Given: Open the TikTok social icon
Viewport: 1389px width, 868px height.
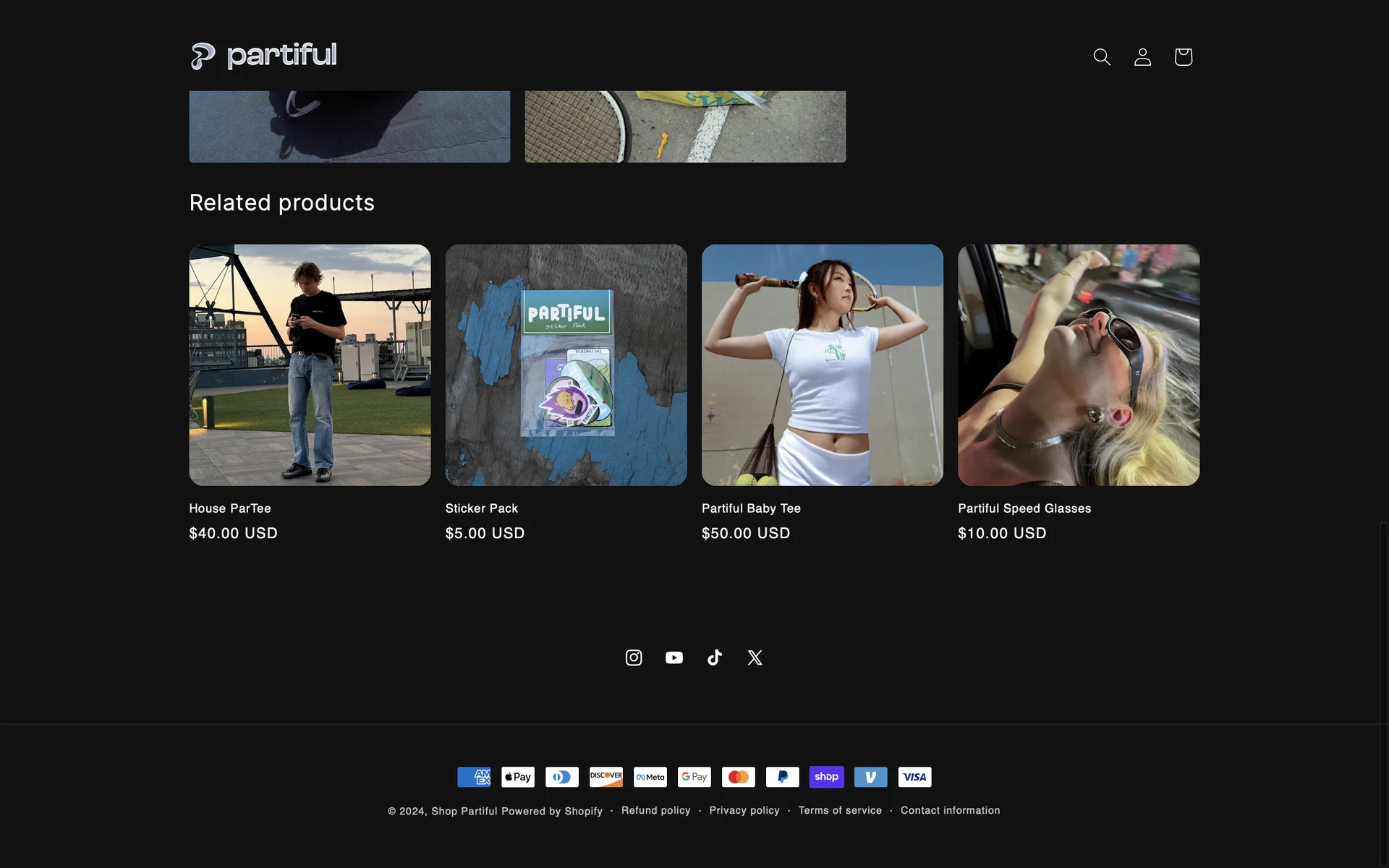Looking at the screenshot, I should (x=715, y=658).
